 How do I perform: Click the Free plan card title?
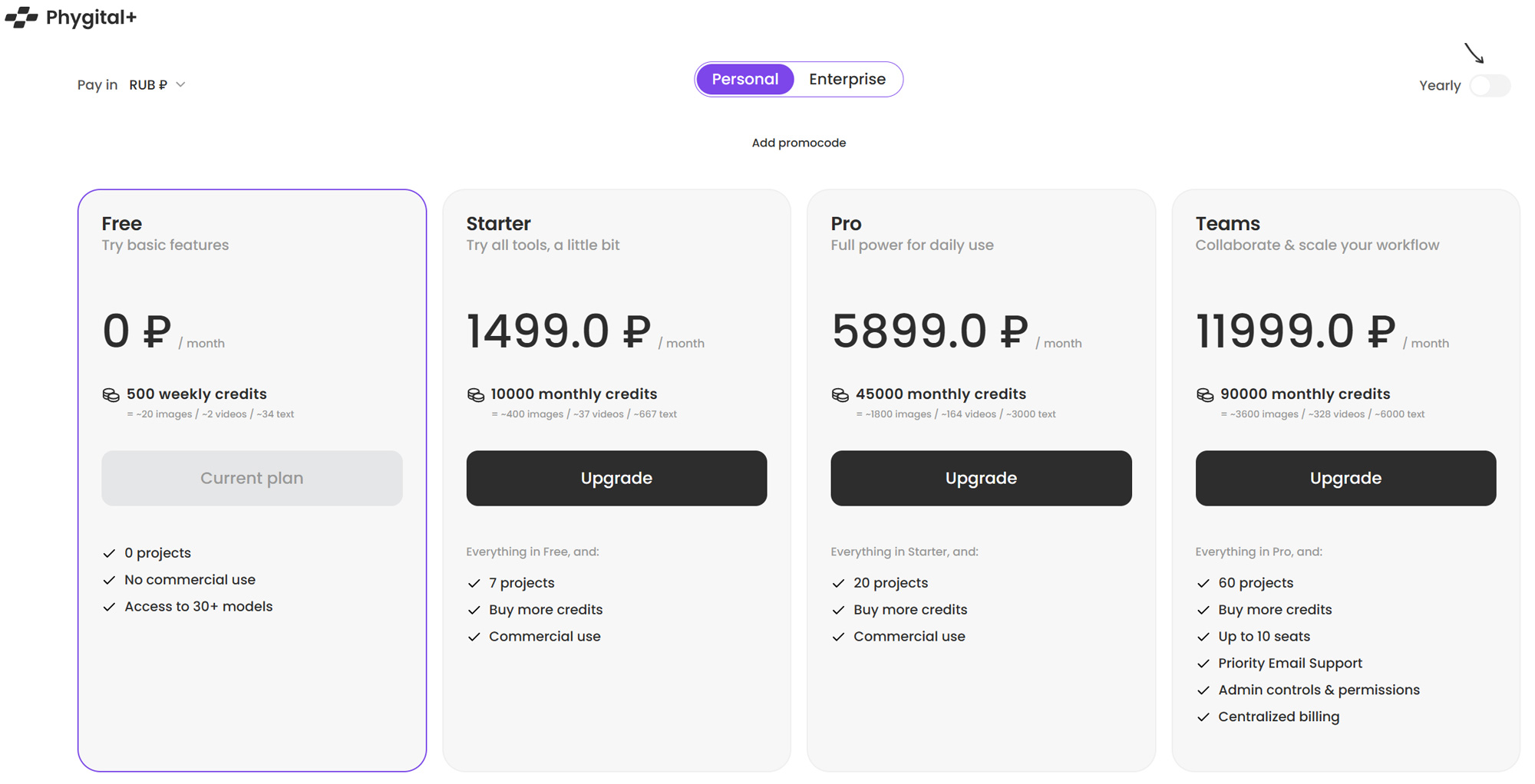point(122,223)
